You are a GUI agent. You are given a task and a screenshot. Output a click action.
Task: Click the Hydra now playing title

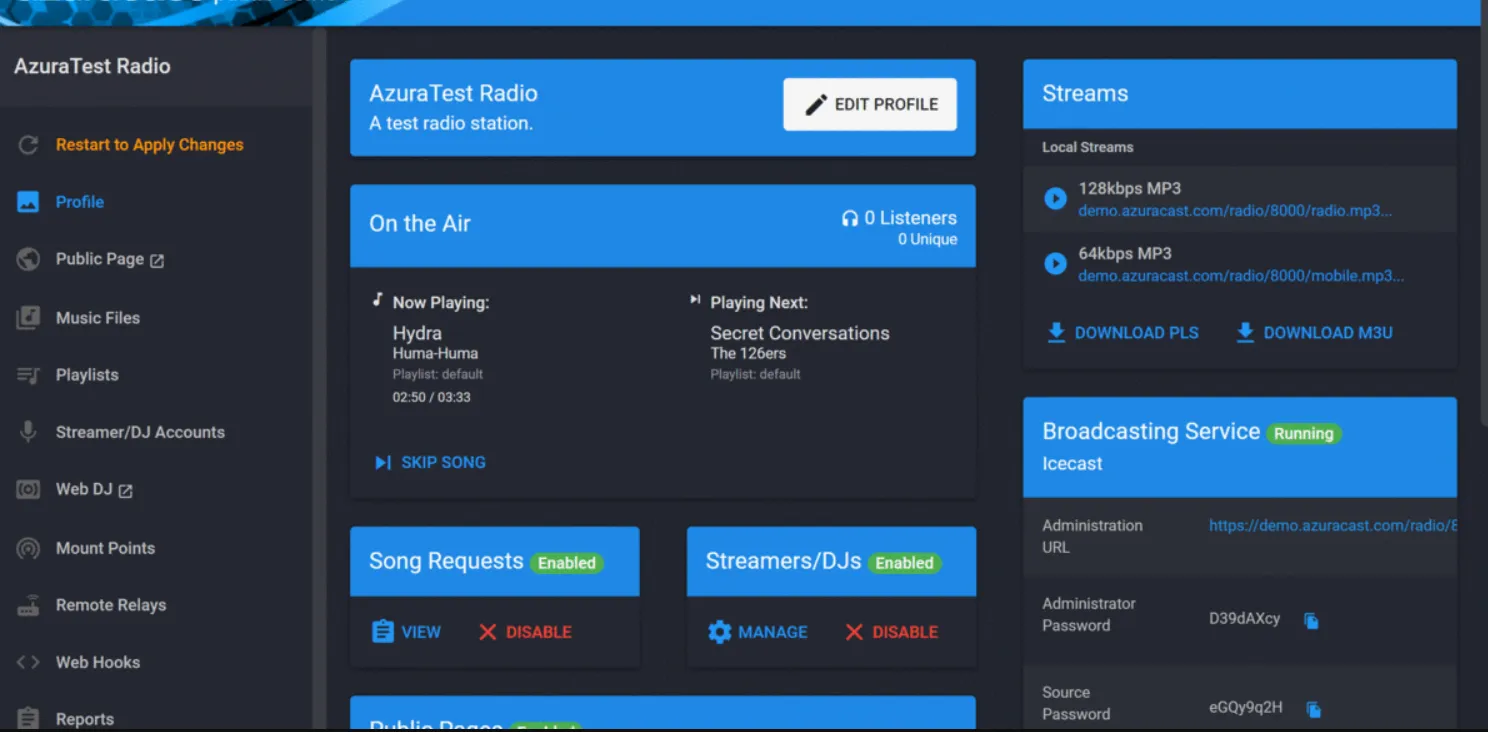click(417, 333)
